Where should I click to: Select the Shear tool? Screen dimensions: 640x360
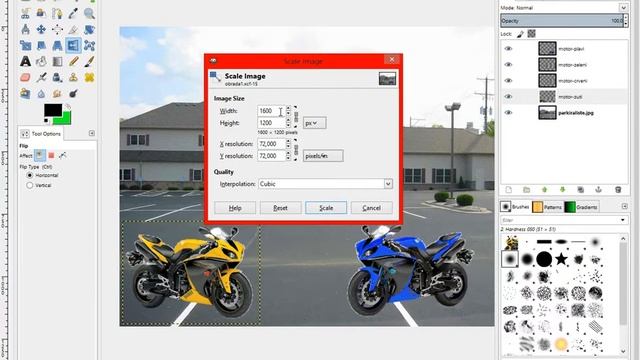(x=41, y=45)
